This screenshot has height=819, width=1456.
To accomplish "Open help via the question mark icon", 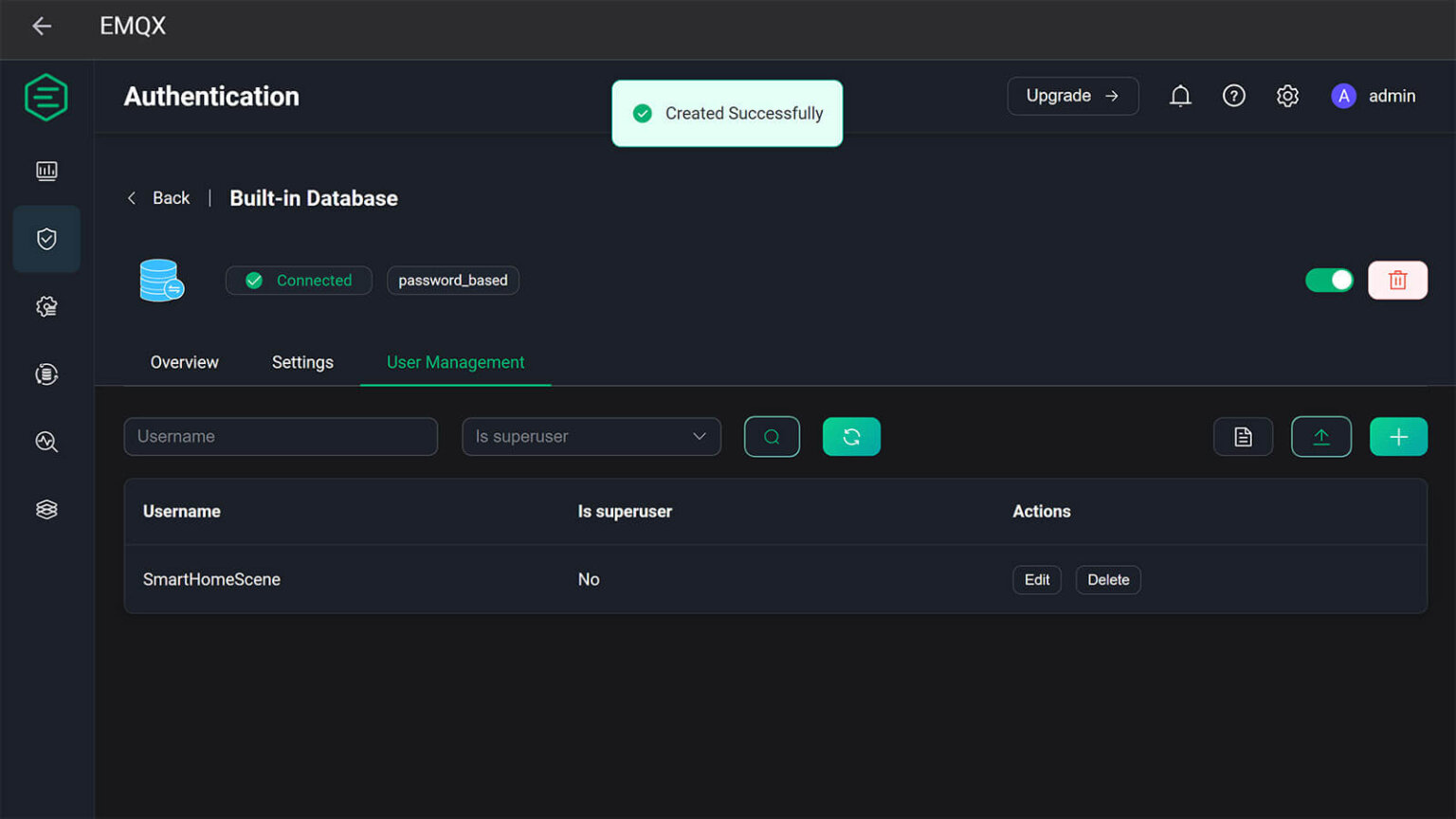I will coord(1233,96).
